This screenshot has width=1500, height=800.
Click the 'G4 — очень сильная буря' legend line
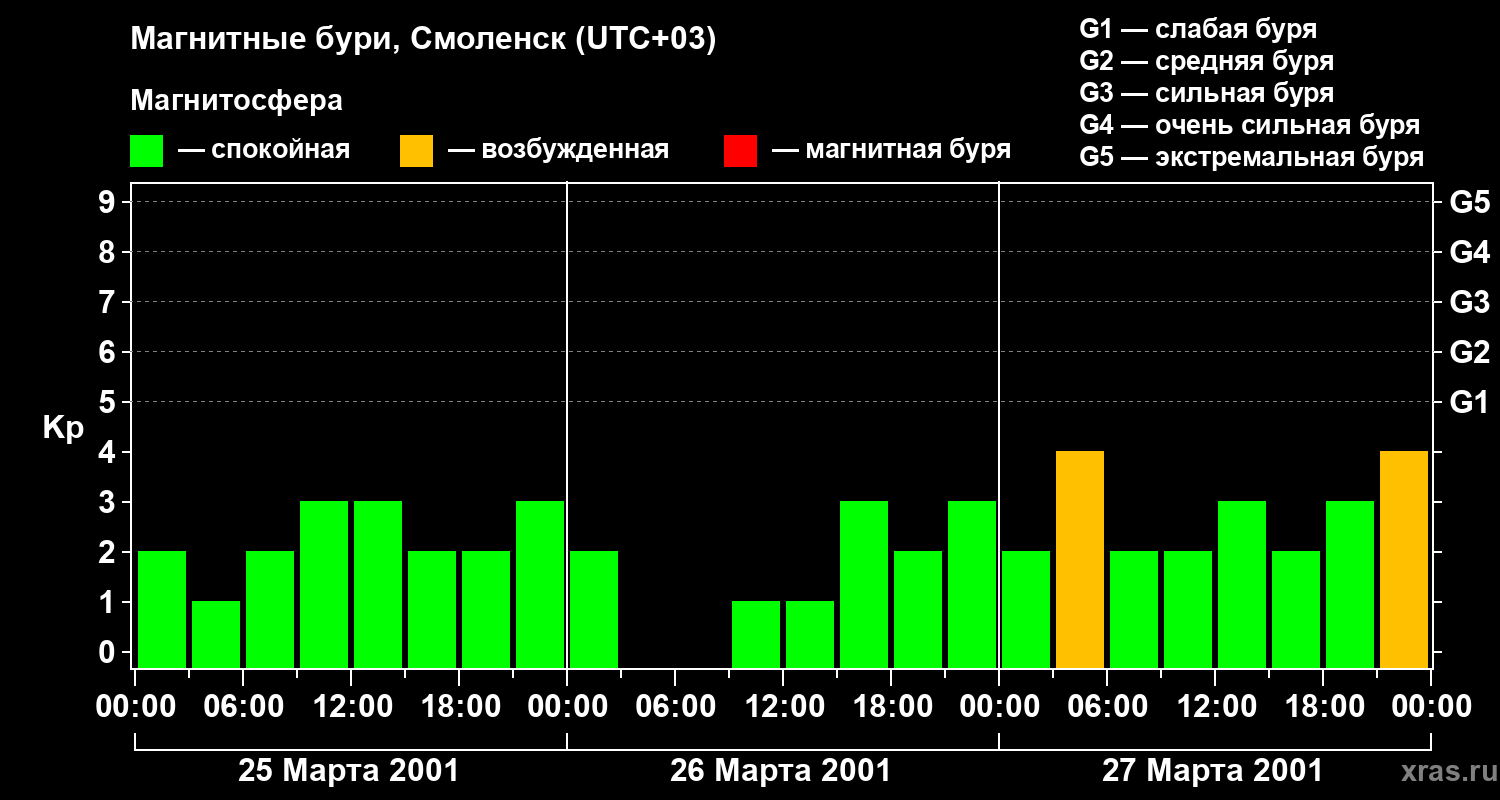point(1250,125)
